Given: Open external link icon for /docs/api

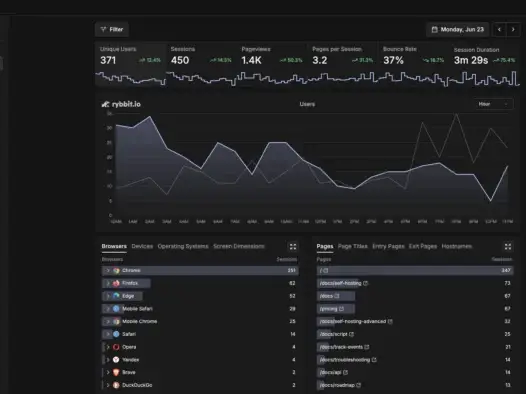Looking at the screenshot, I should [x=346, y=373].
